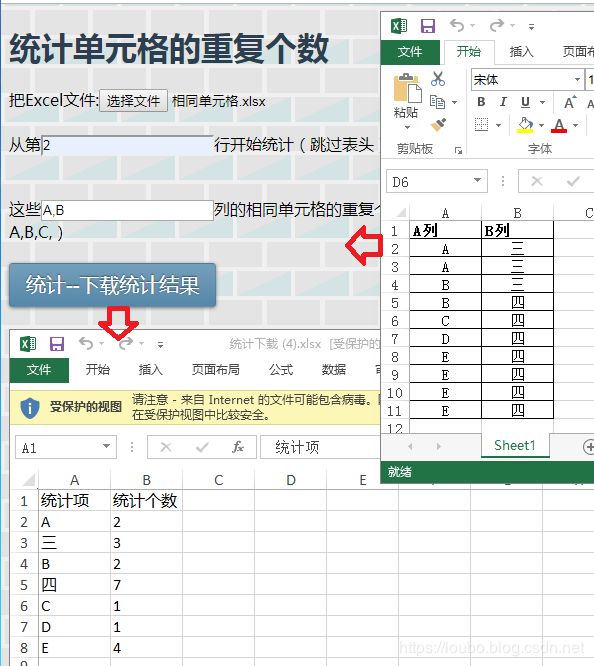Click the Borders icon

pos(481,125)
